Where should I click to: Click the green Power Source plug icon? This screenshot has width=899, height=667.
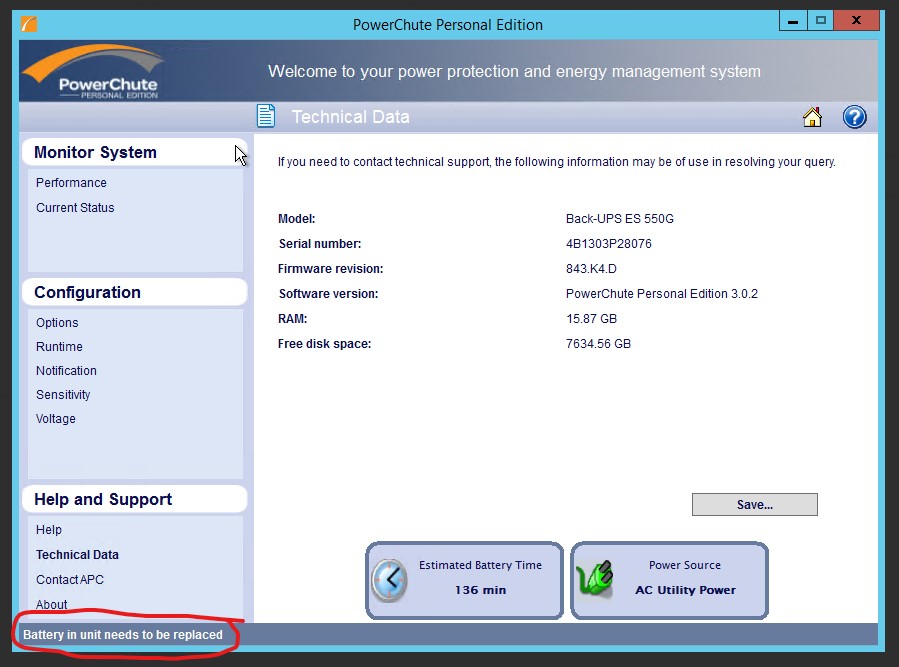(598, 580)
